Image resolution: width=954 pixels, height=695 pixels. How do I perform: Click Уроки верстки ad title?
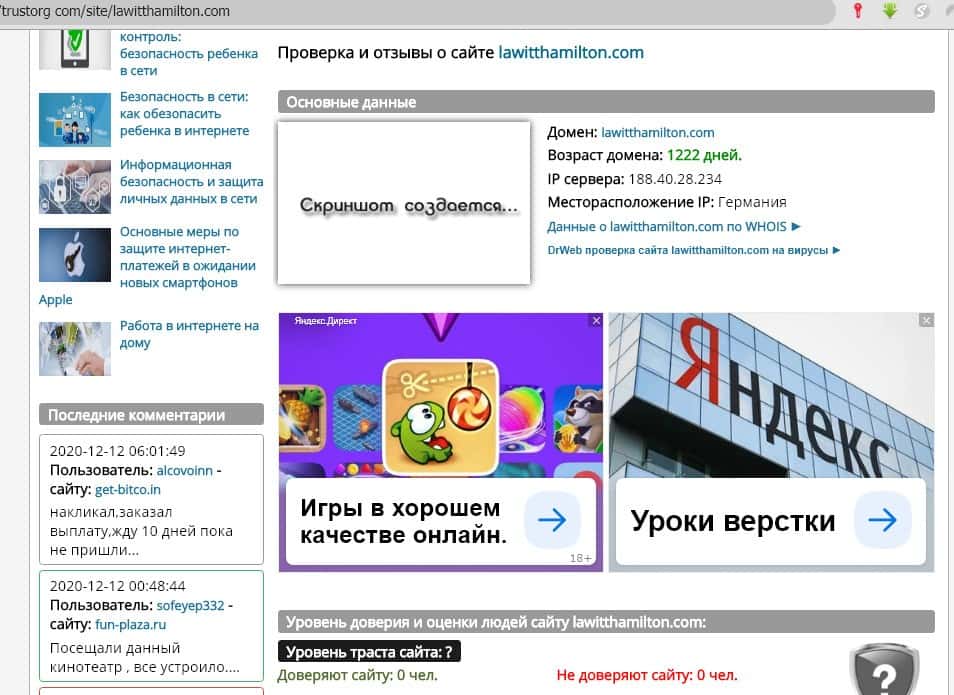[x=733, y=521]
